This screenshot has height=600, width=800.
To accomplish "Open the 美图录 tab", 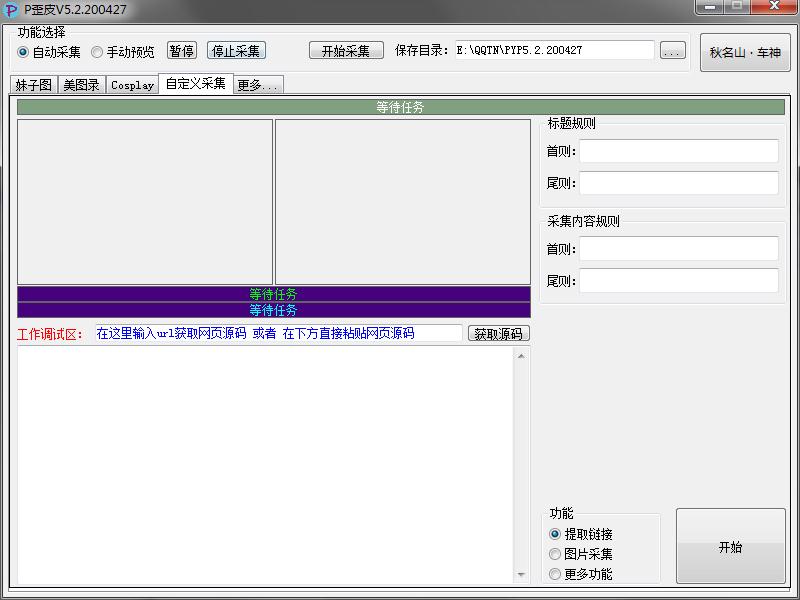I will click(x=81, y=85).
